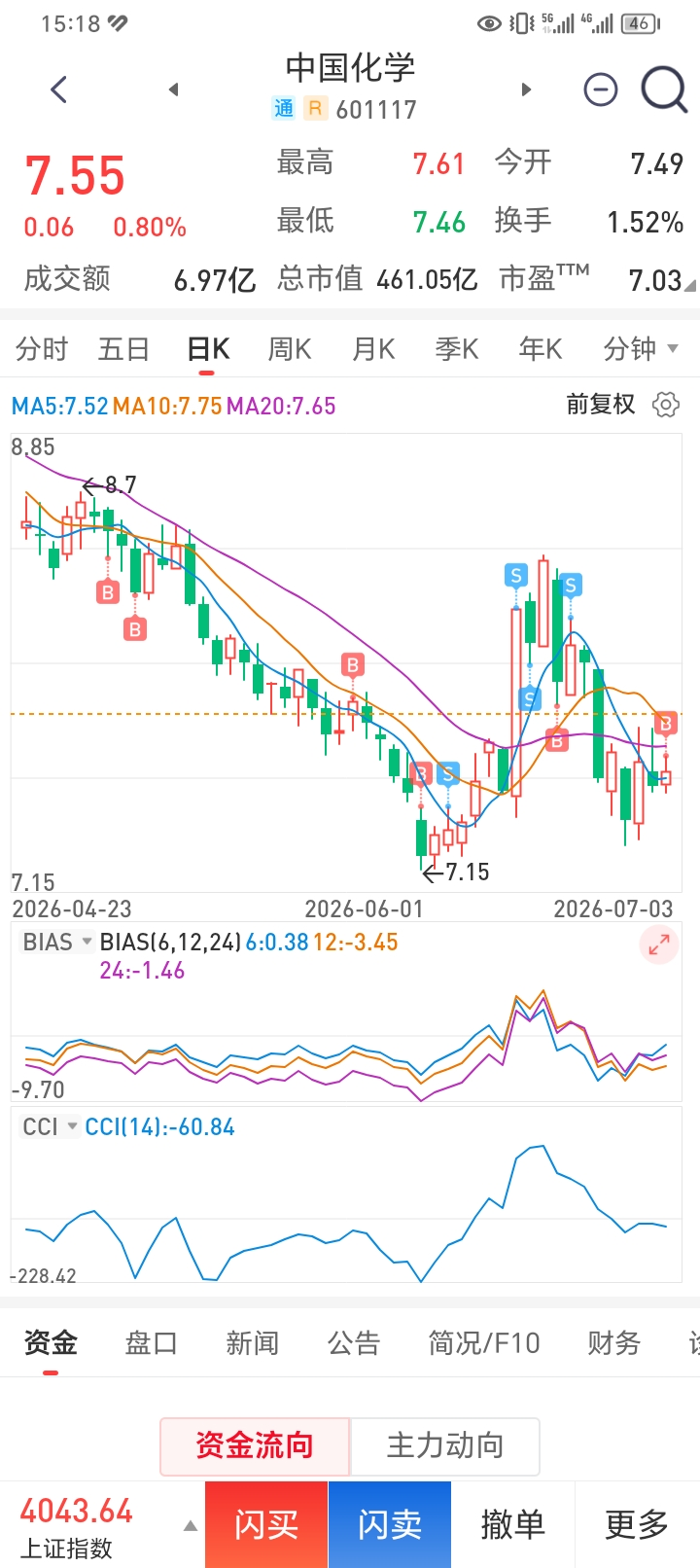Select the 资金流向 toggle

[x=255, y=1445]
